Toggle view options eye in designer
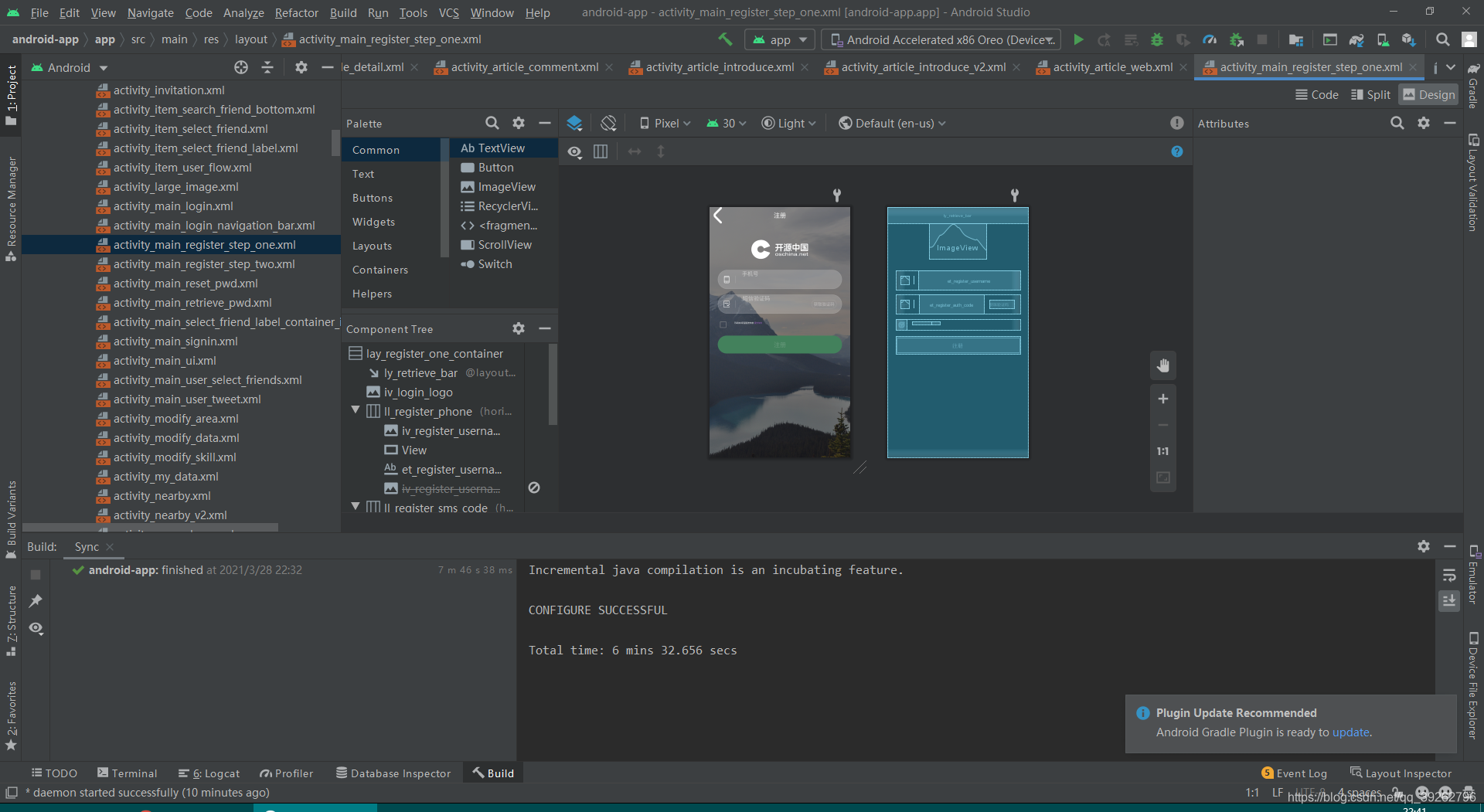The height and width of the screenshot is (812, 1484). click(x=574, y=151)
